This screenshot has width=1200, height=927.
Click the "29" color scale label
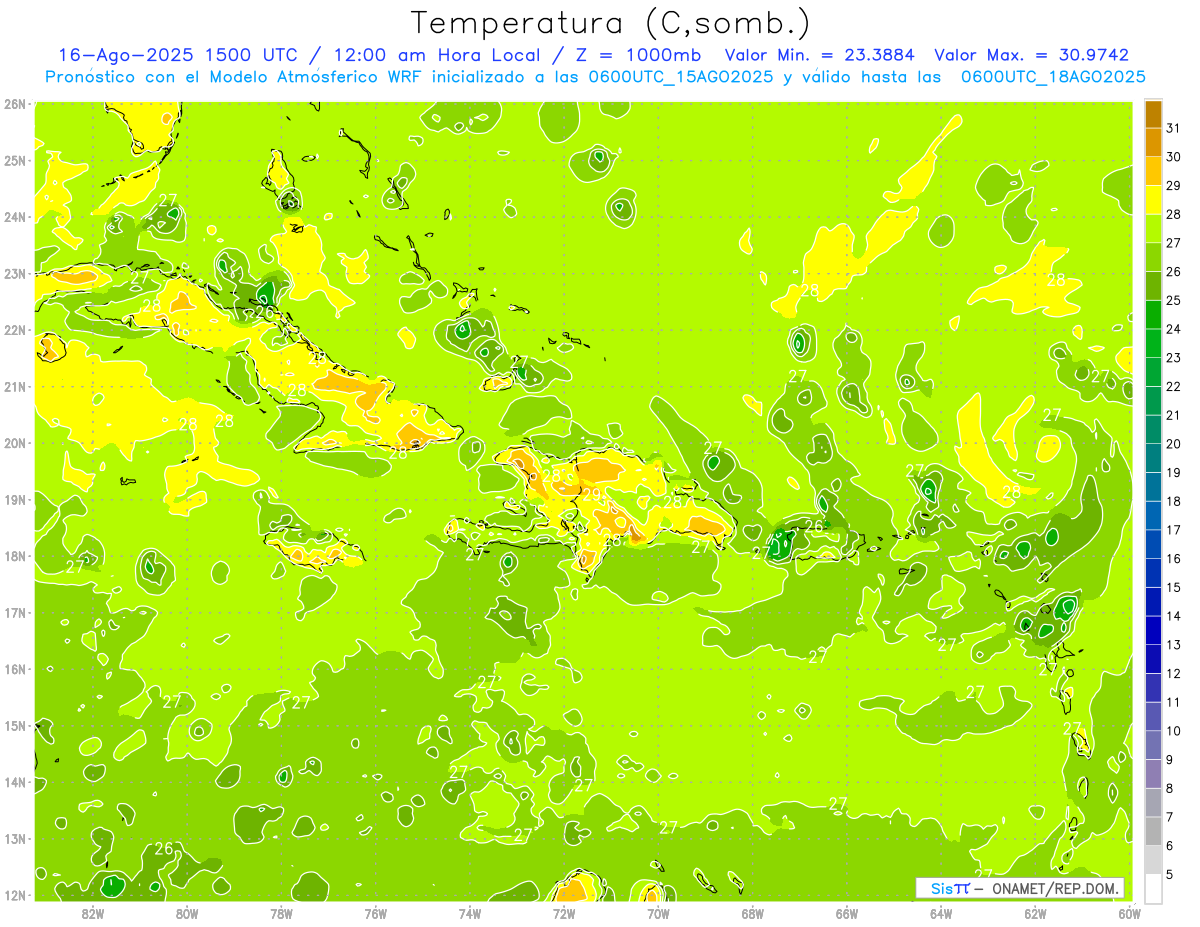click(x=1174, y=185)
